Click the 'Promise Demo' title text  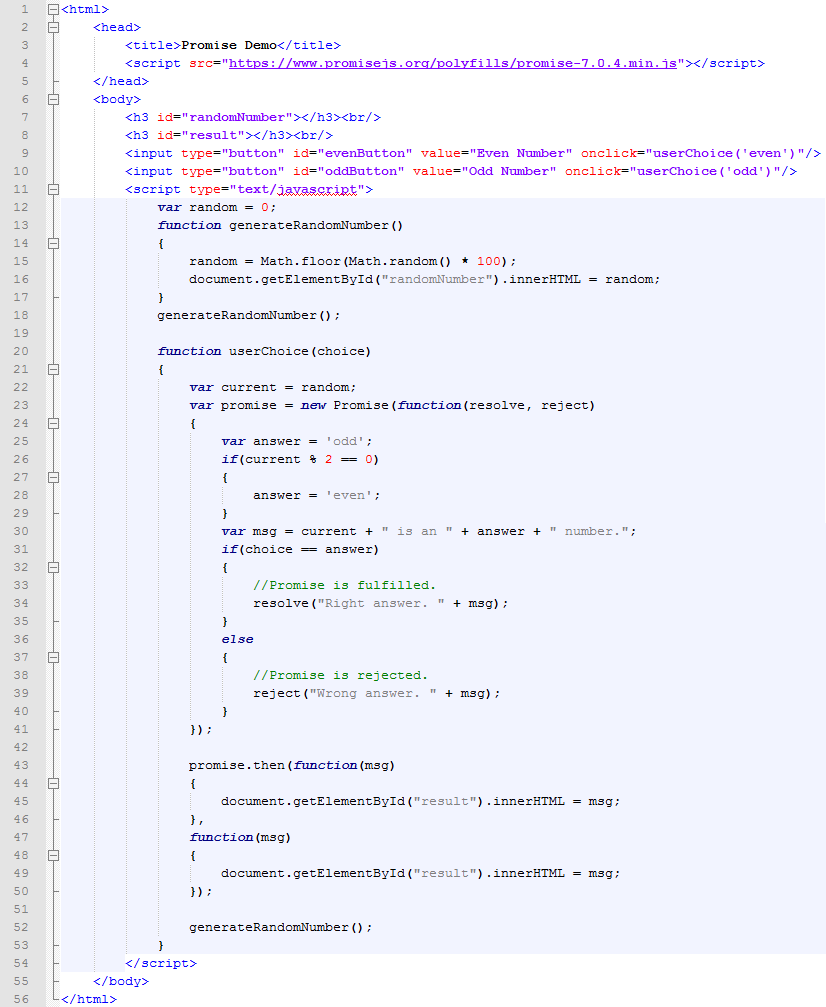coord(229,45)
